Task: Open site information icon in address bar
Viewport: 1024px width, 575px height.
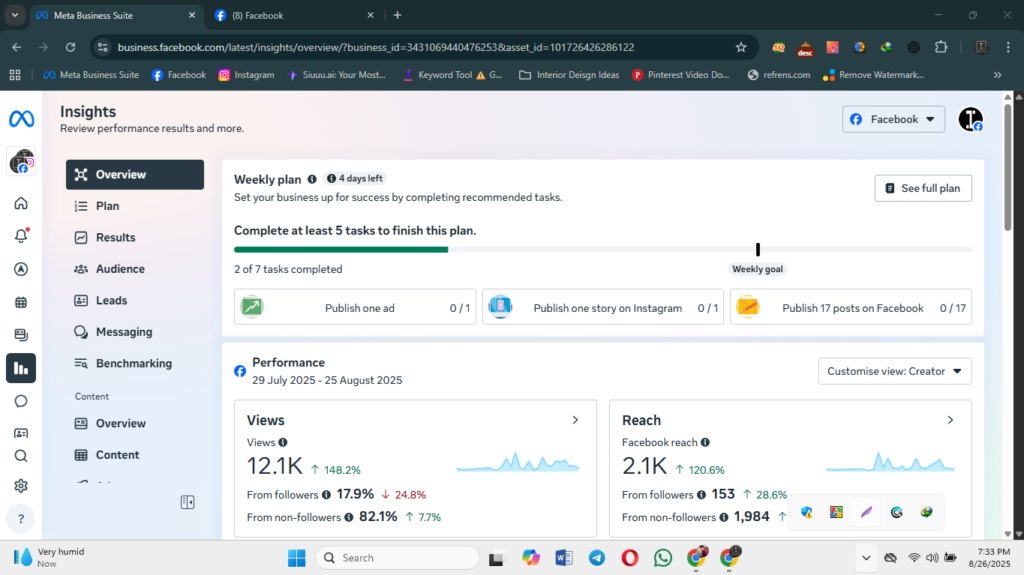Action: [x=103, y=47]
